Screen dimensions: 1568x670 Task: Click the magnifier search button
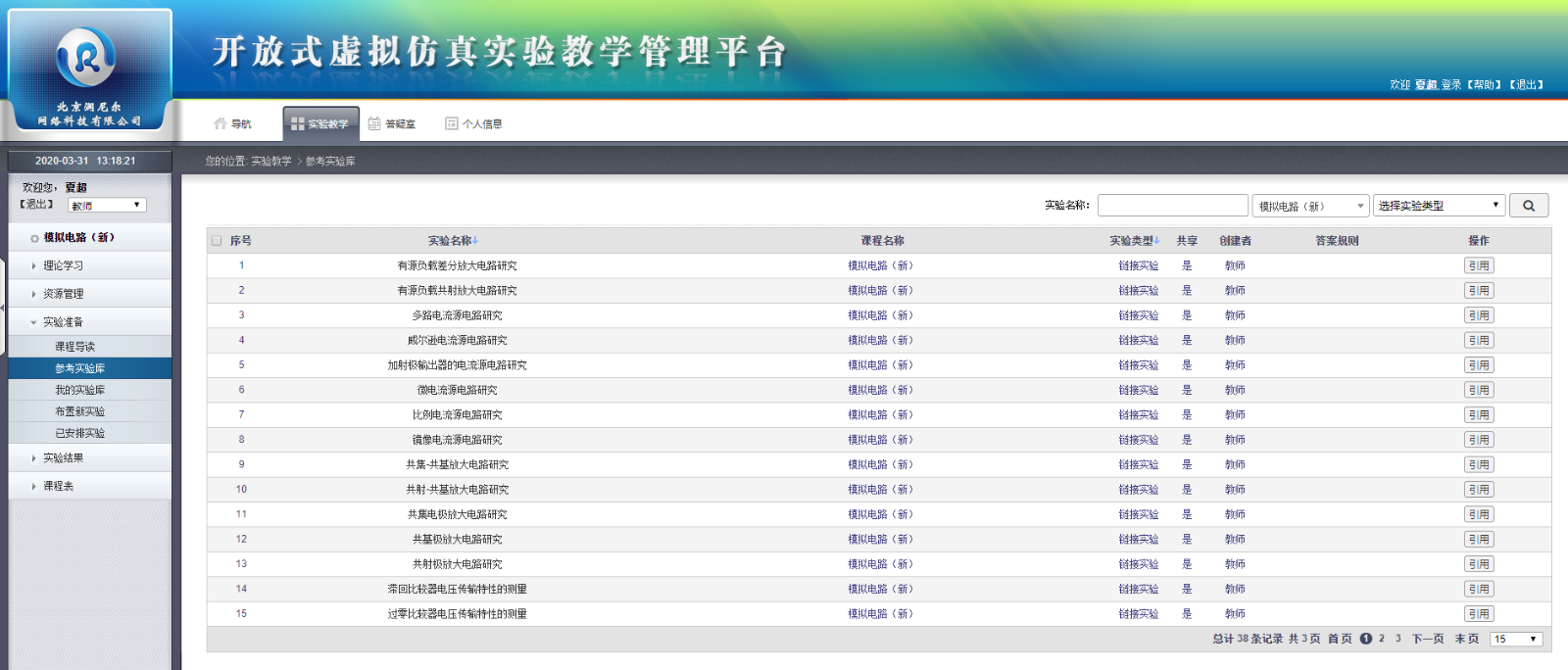click(1529, 206)
